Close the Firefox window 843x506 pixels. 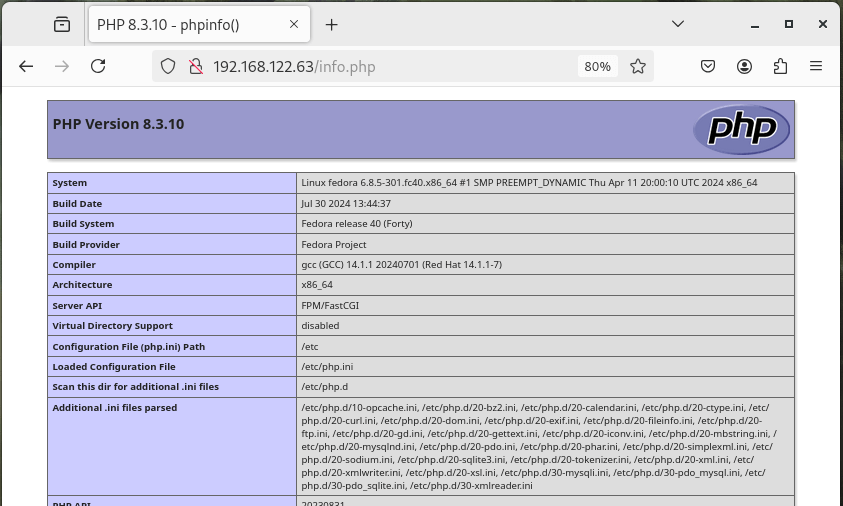(823, 24)
